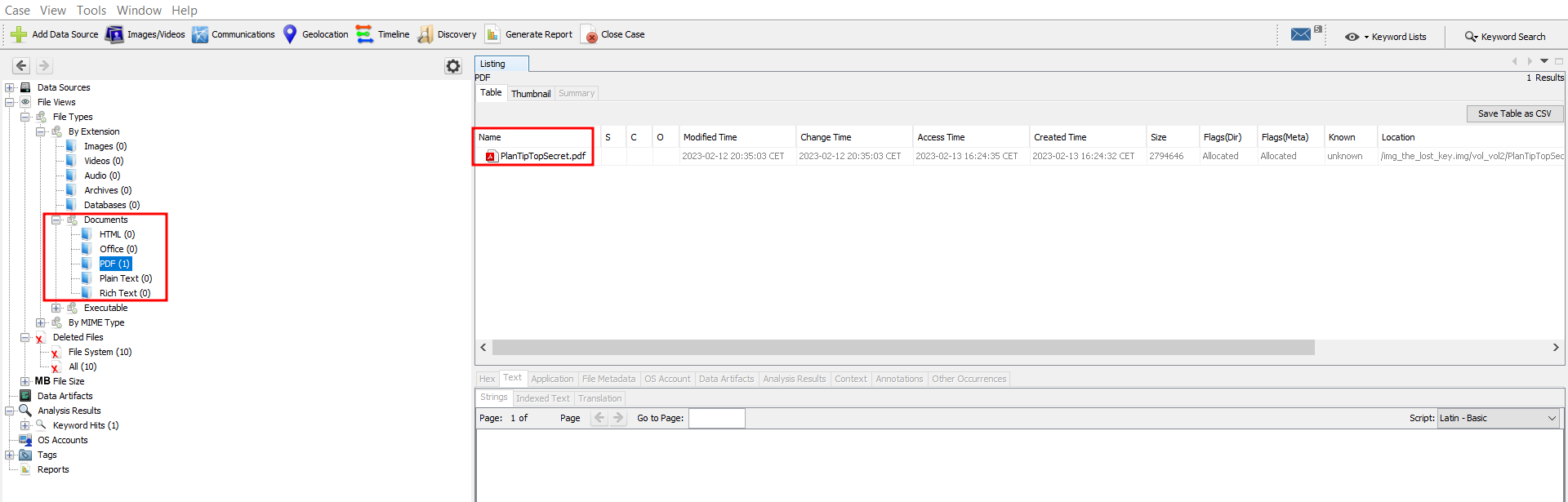Click the envelope notifications icon
This screenshot has height=502, width=1568.
tap(1301, 34)
